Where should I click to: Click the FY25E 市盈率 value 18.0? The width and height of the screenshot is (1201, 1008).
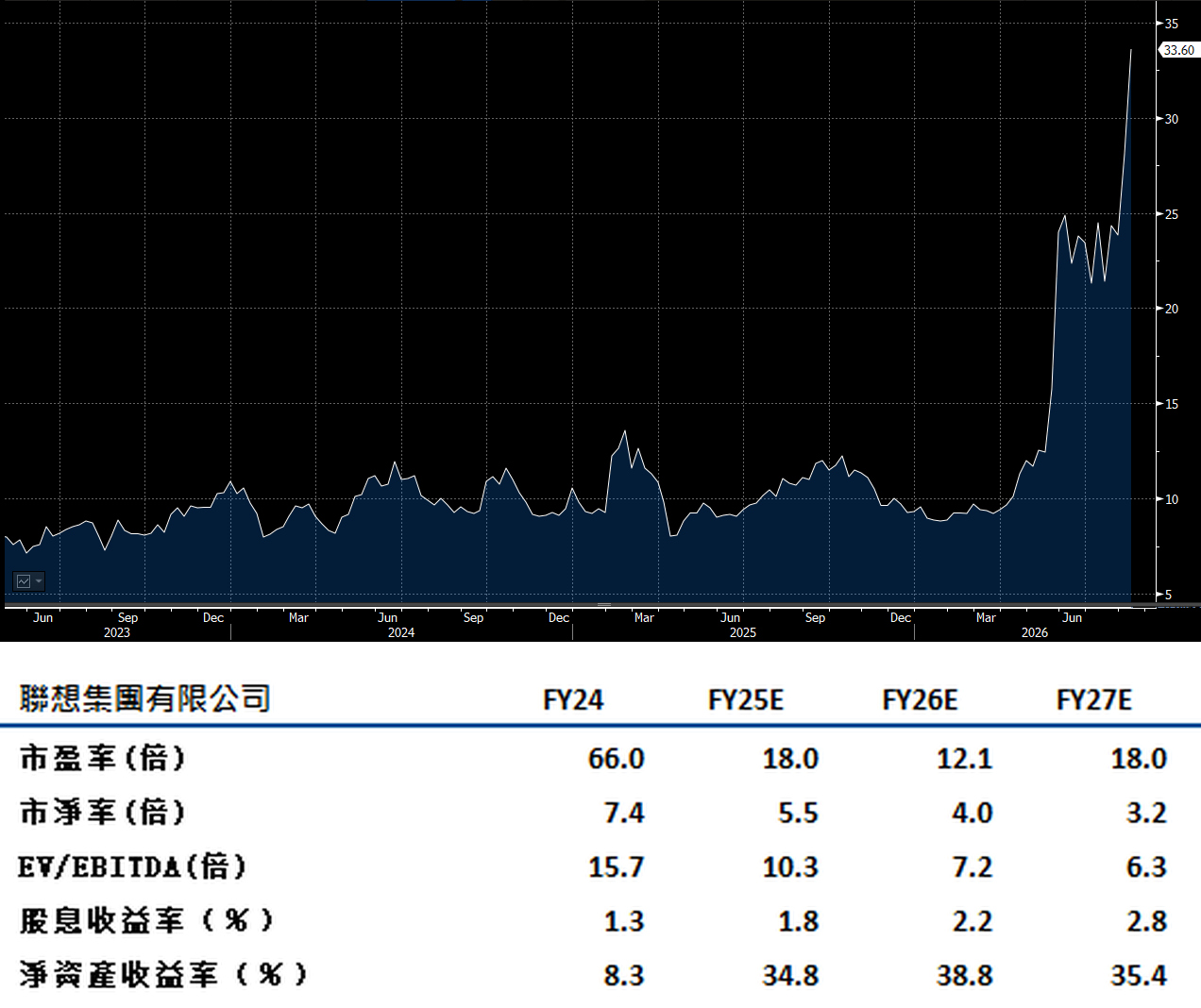[791, 759]
